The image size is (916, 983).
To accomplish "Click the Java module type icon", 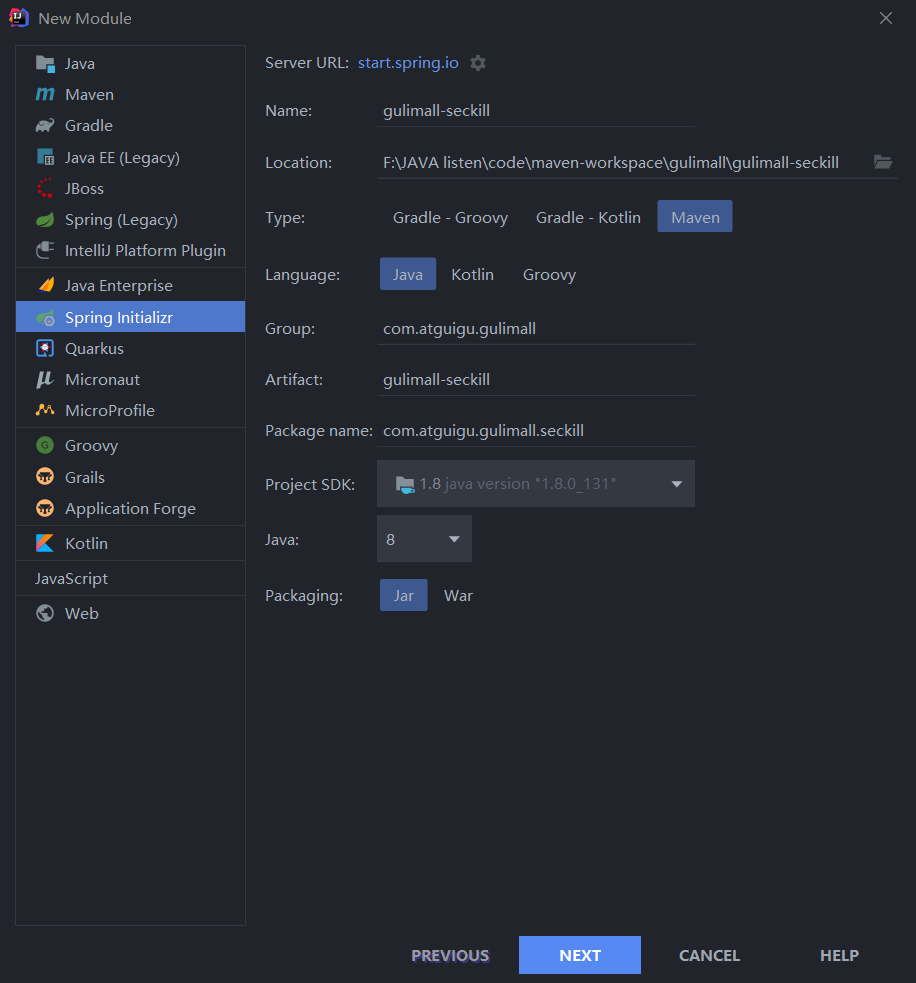I will 45,64.
